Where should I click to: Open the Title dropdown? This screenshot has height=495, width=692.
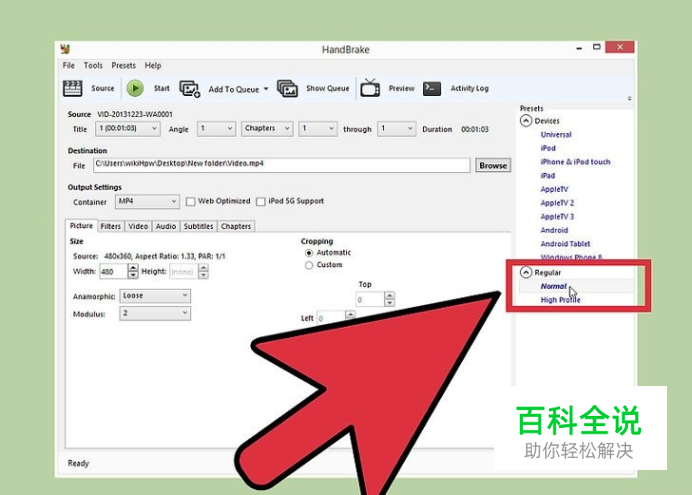(128, 128)
